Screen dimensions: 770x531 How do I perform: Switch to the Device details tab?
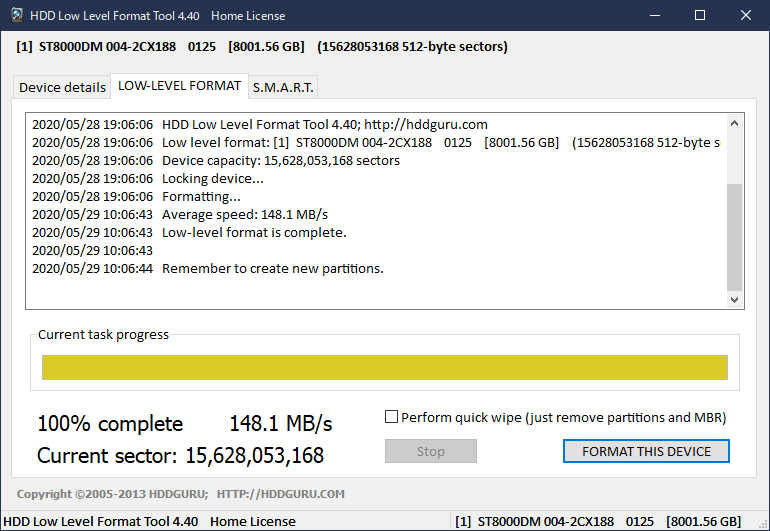pyautogui.click(x=62, y=87)
